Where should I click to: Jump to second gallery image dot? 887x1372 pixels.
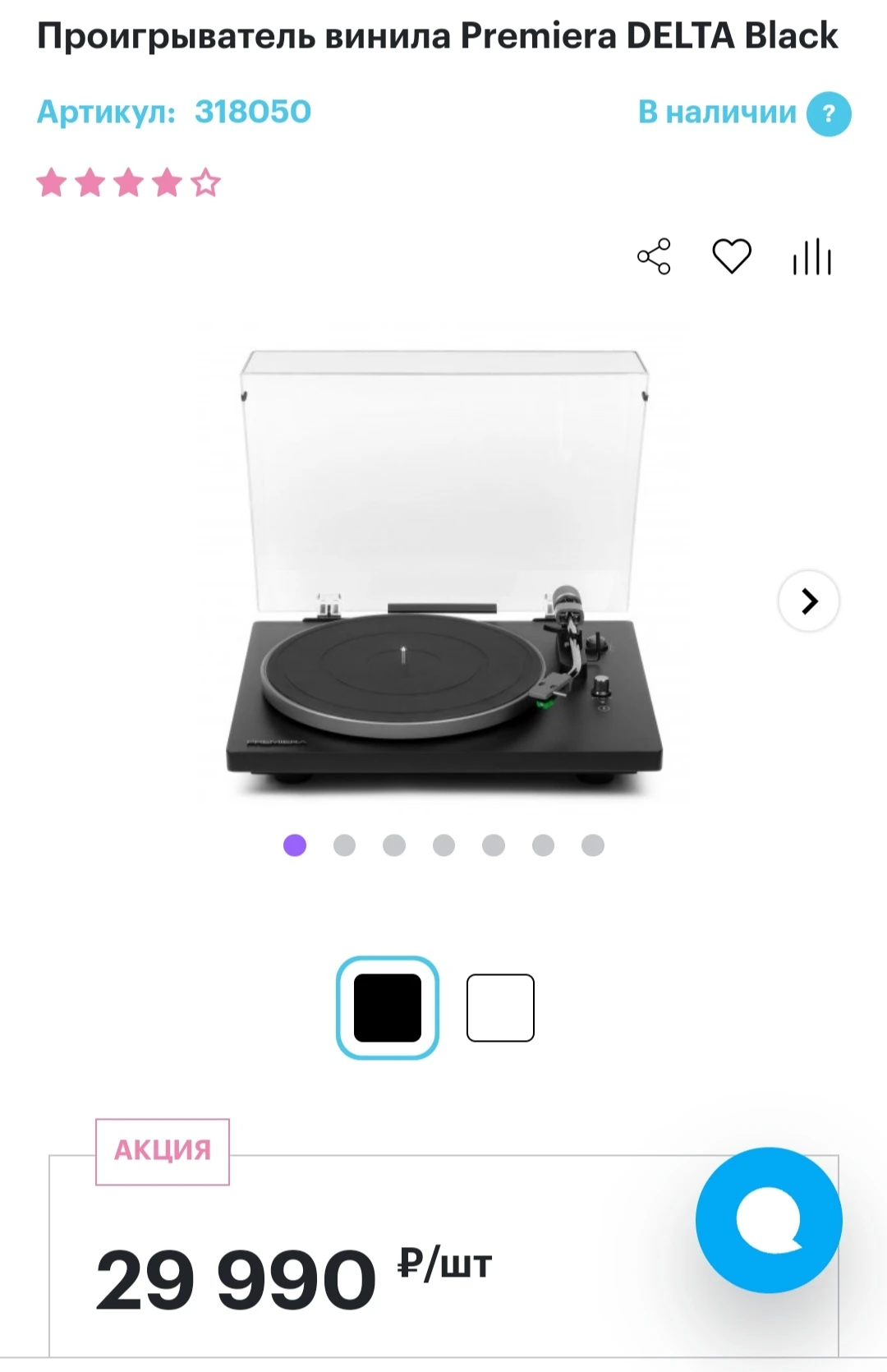pos(344,845)
